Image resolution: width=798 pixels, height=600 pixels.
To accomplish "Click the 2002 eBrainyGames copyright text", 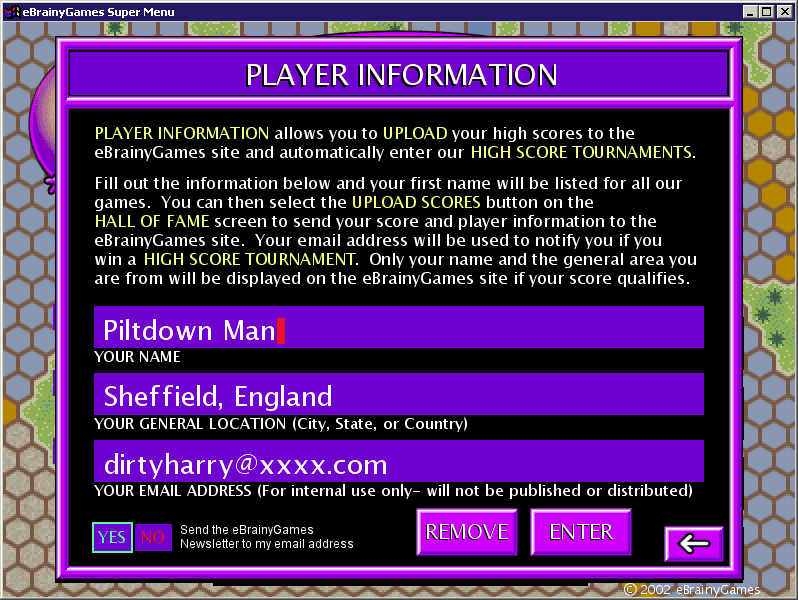I will (692, 589).
